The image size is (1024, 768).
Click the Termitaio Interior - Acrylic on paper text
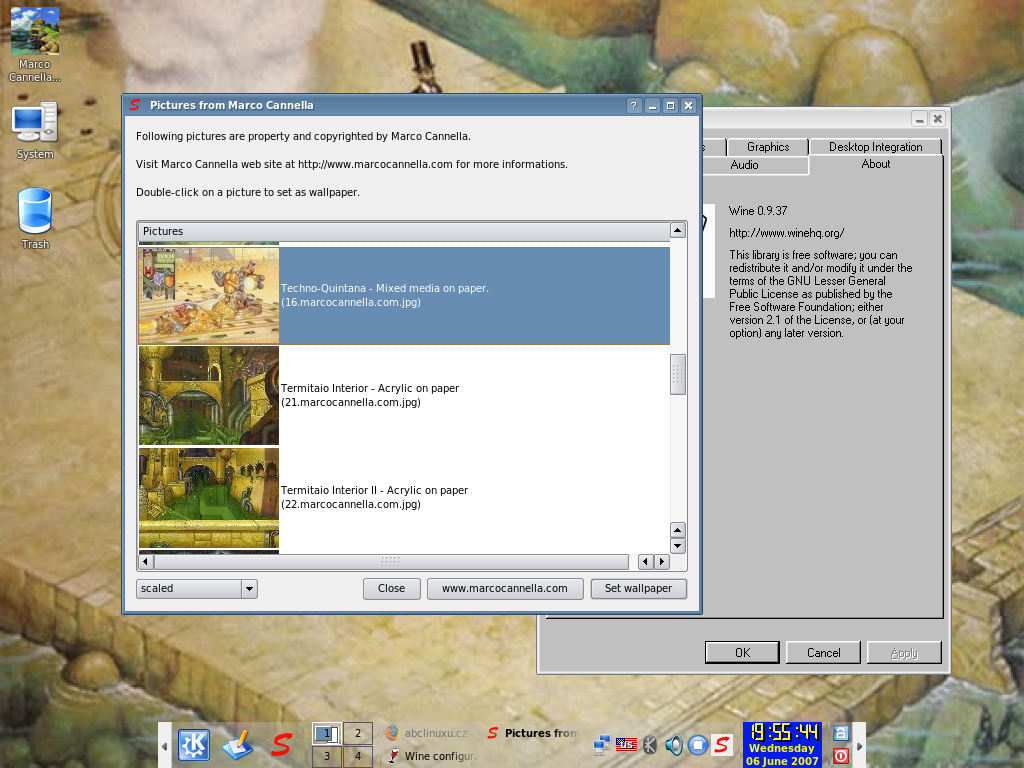(370, 388)
